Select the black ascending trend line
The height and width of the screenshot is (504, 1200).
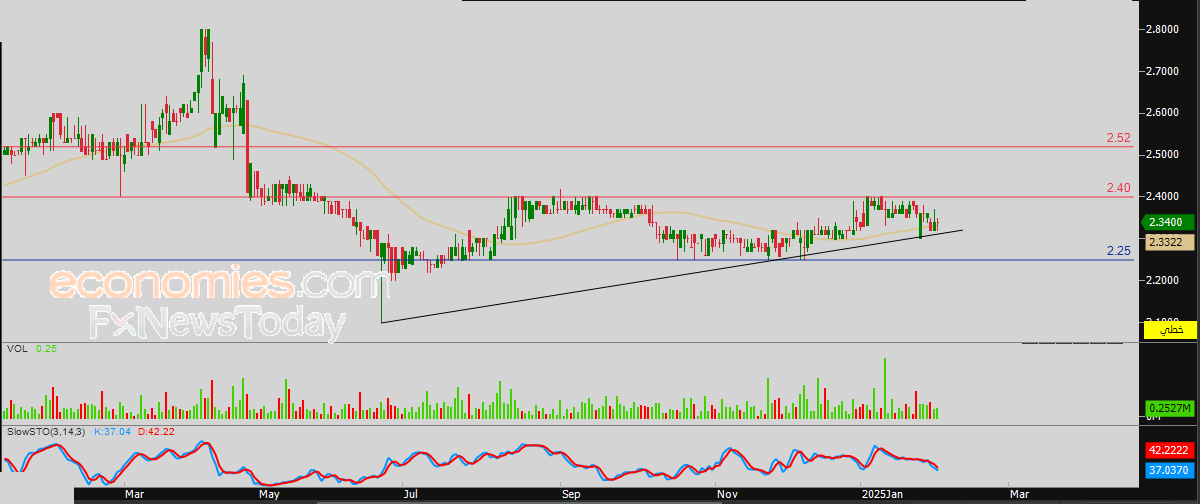pyautogui.click(x=672, y=276)
